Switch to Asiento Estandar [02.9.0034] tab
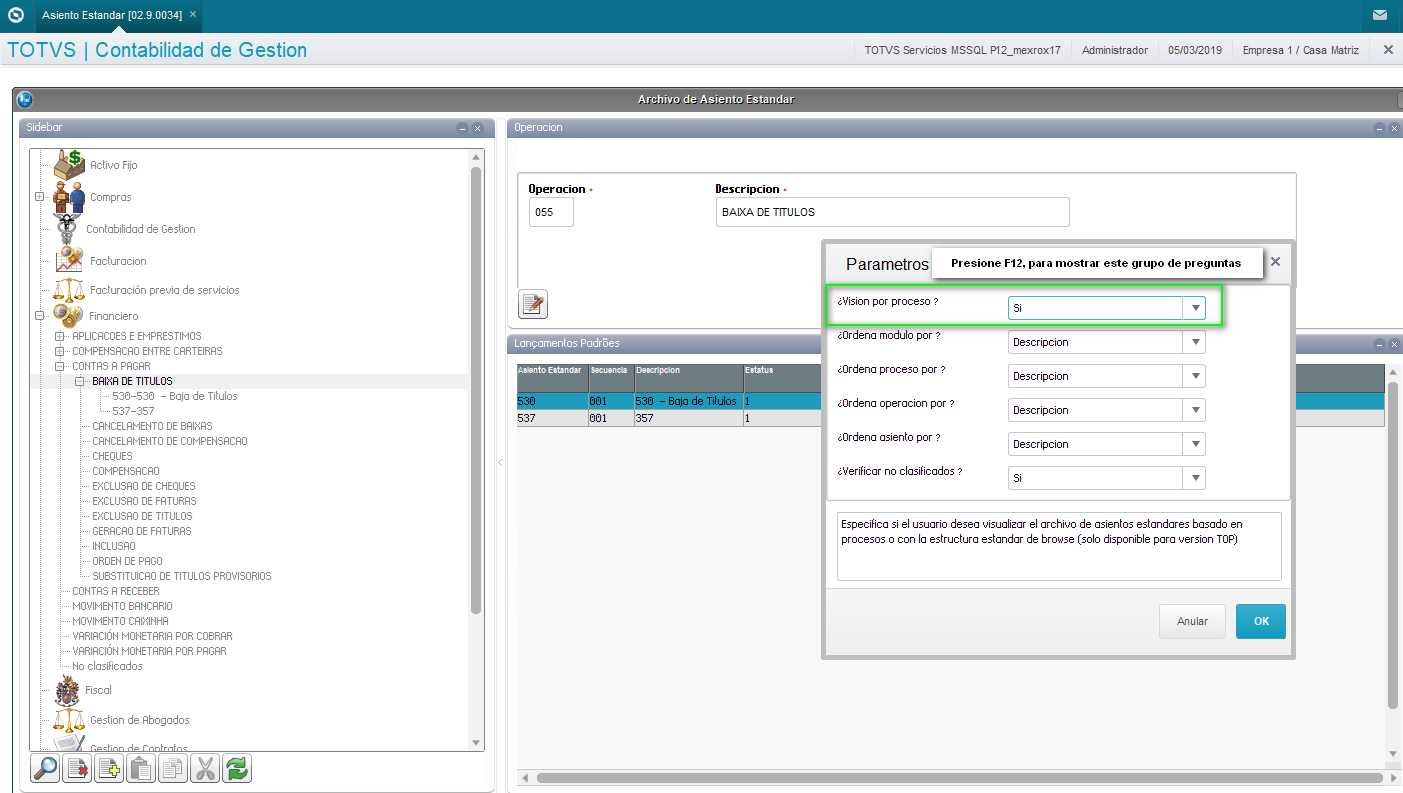 click(112, 15)
